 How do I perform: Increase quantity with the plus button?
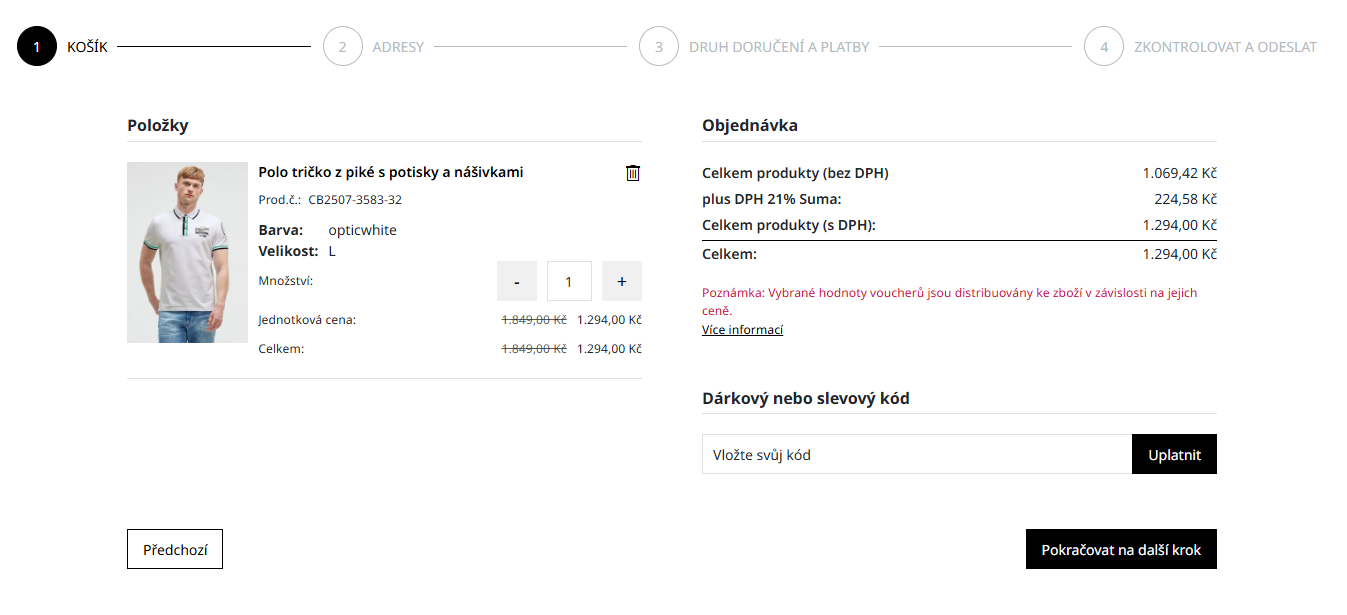(621, 281)
